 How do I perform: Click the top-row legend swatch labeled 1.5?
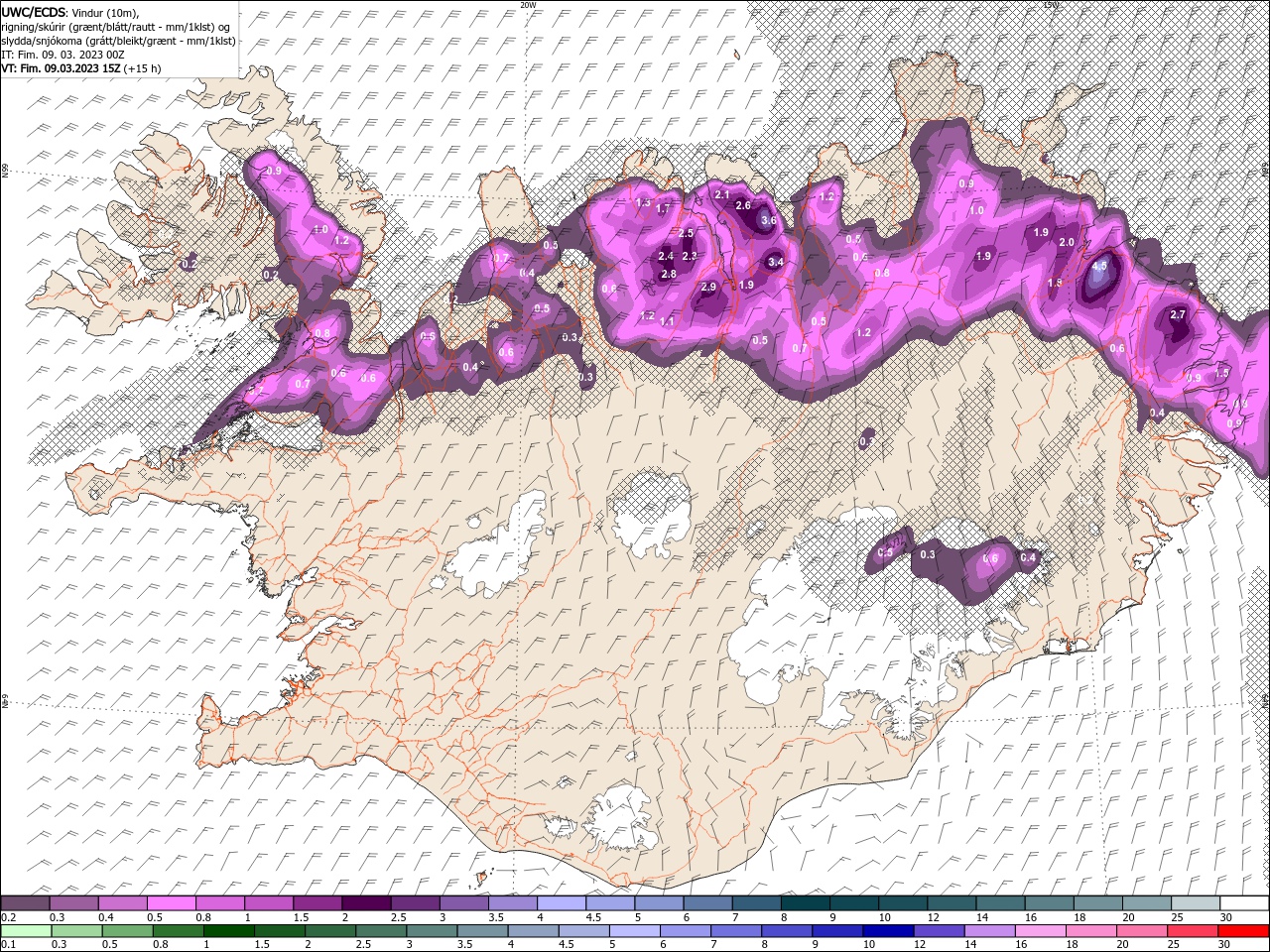pos(317,903)
